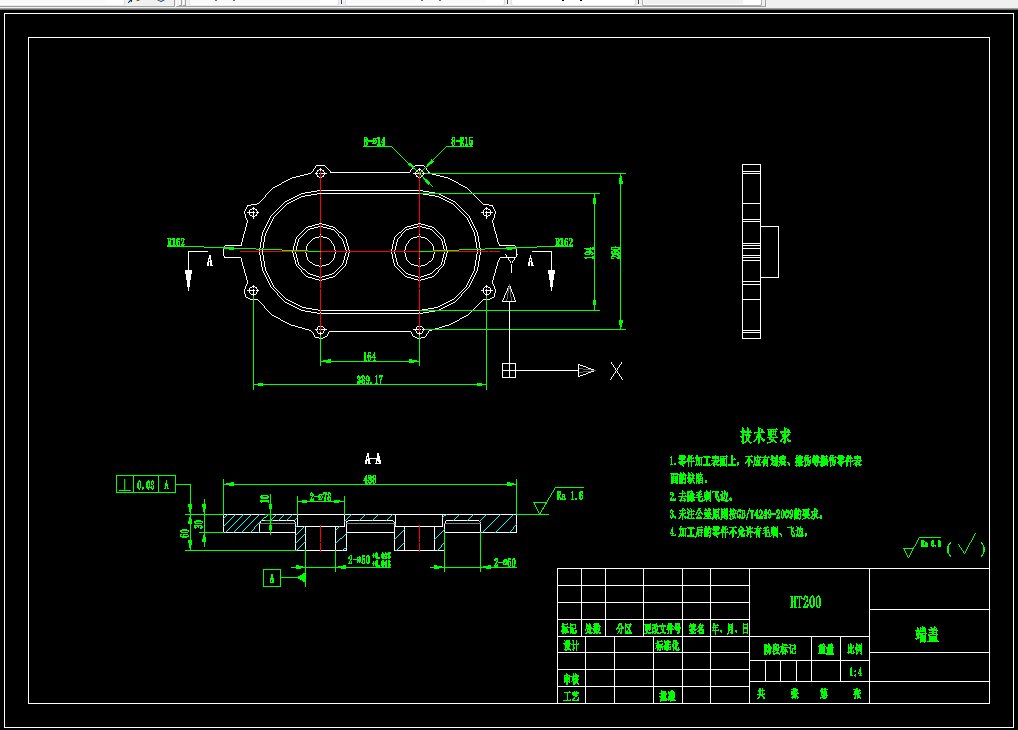Click the 第 character in sheet count row

(x=824, y=694)
